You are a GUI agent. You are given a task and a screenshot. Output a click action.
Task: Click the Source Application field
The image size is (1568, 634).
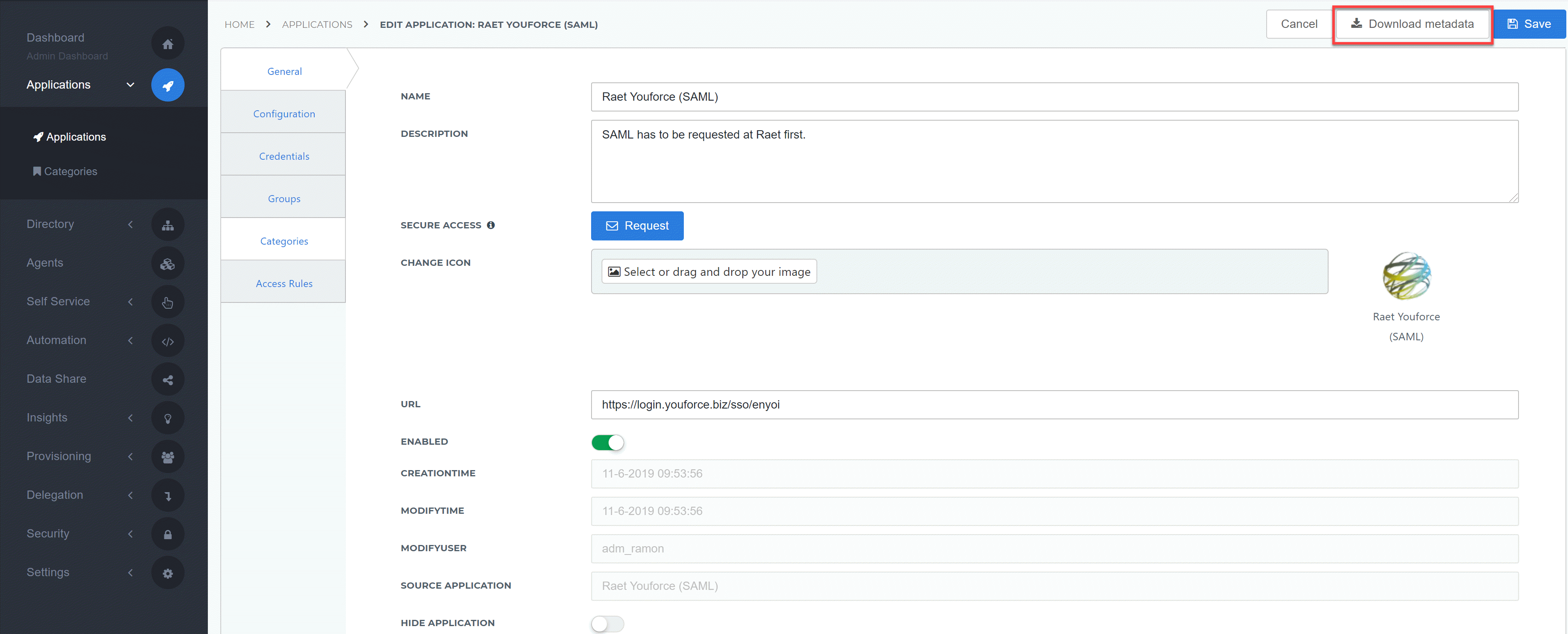[1054, 587]
